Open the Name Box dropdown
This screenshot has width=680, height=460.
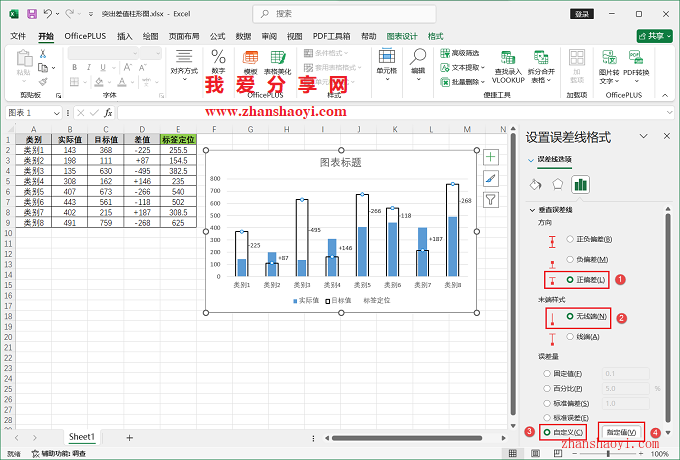click(56, 113)
